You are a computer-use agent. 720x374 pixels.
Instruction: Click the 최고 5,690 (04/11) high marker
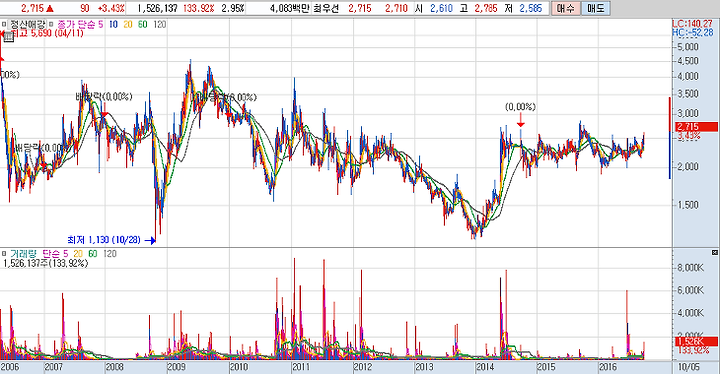point(47,33)
